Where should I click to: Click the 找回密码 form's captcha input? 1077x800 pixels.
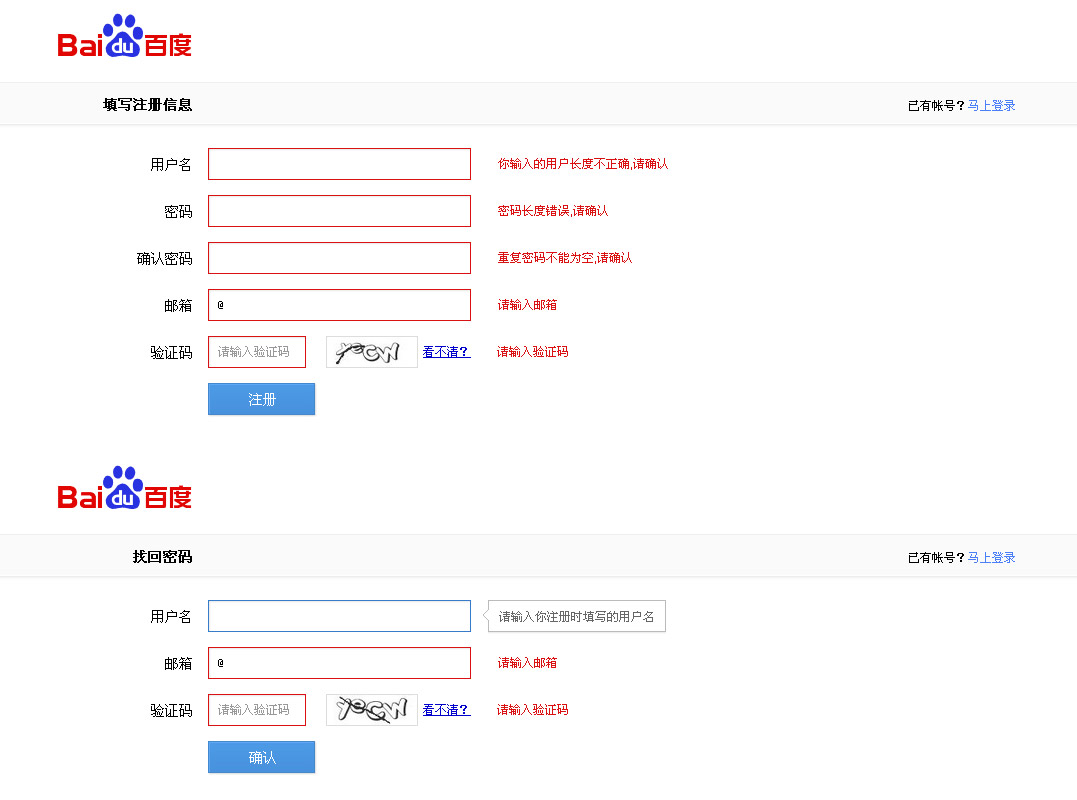point(257,709)
